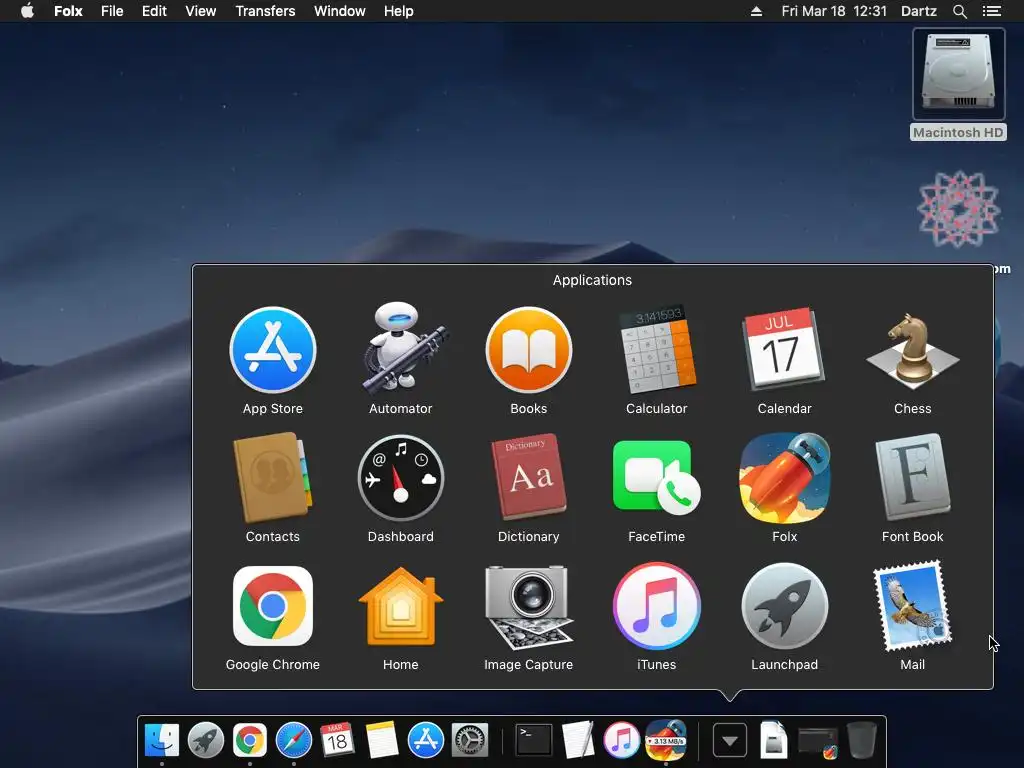Open the Help menu

click(398, 11)
